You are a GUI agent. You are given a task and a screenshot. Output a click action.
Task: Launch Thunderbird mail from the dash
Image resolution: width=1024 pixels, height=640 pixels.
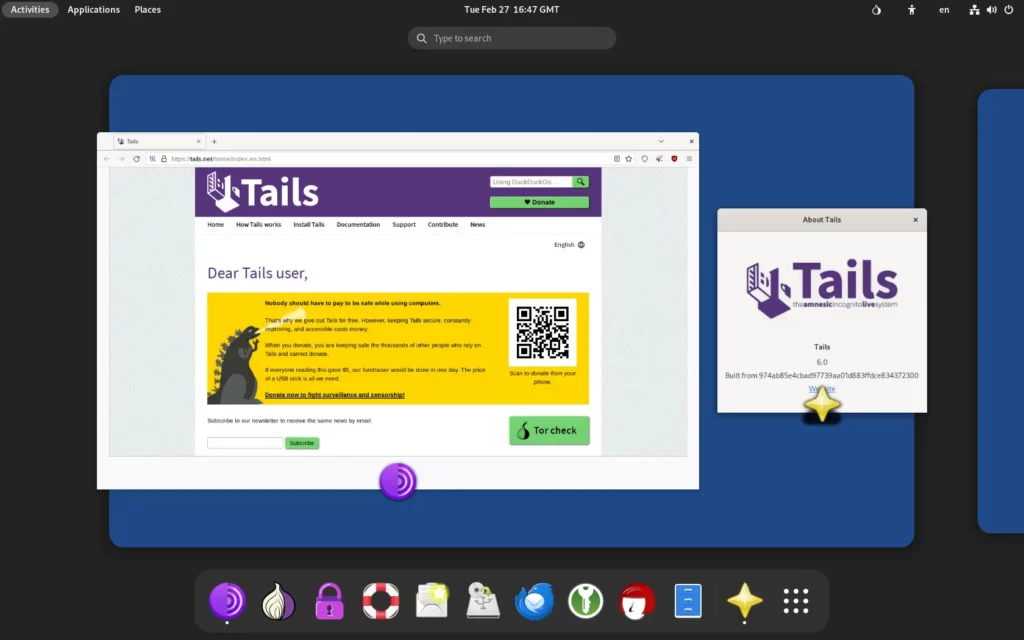click(x=534, y=601)
